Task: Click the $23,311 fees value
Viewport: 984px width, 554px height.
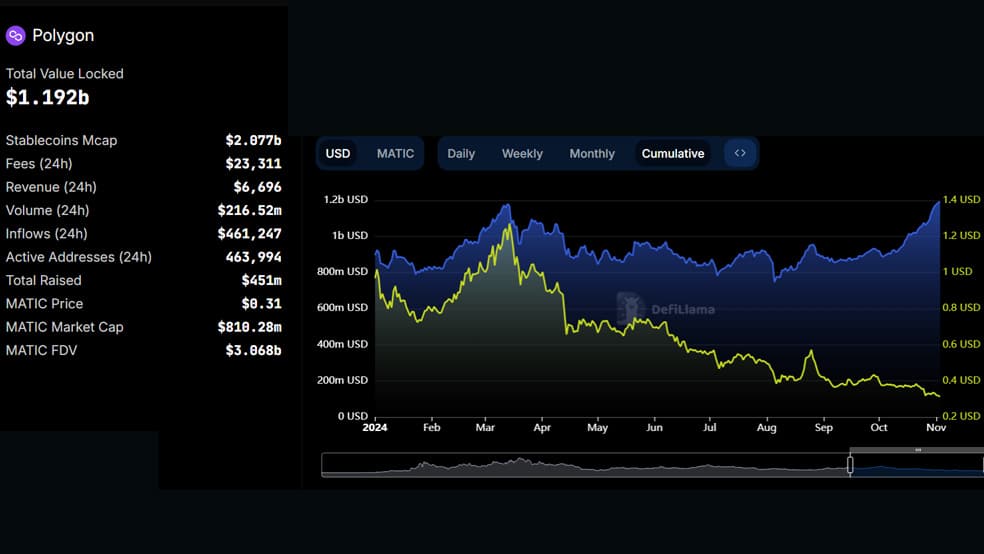Action: [254, 164]
